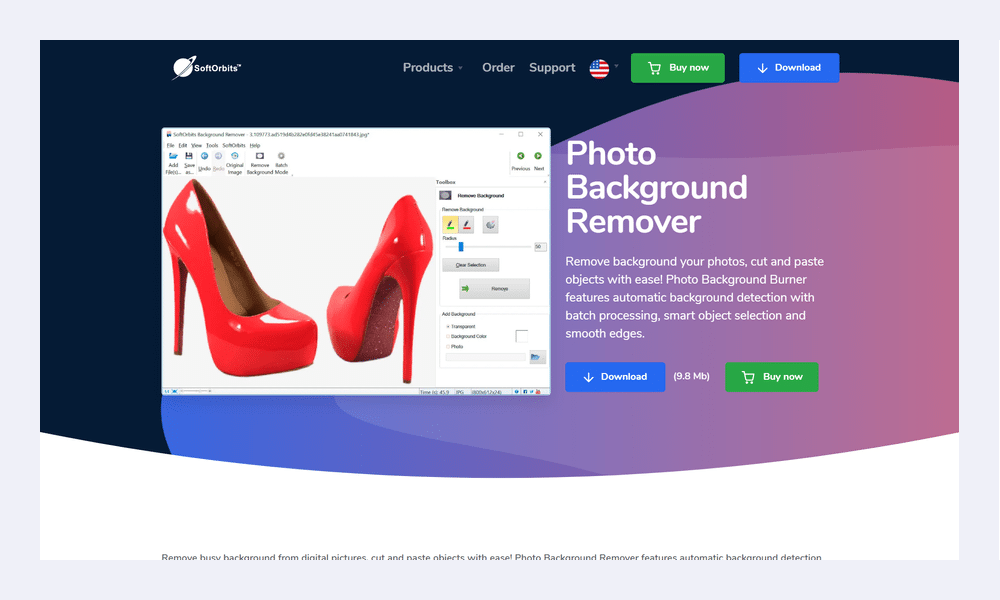Close the Toolbox panel
Screen dimensions: 1000x600
click(x=545, y=182)
